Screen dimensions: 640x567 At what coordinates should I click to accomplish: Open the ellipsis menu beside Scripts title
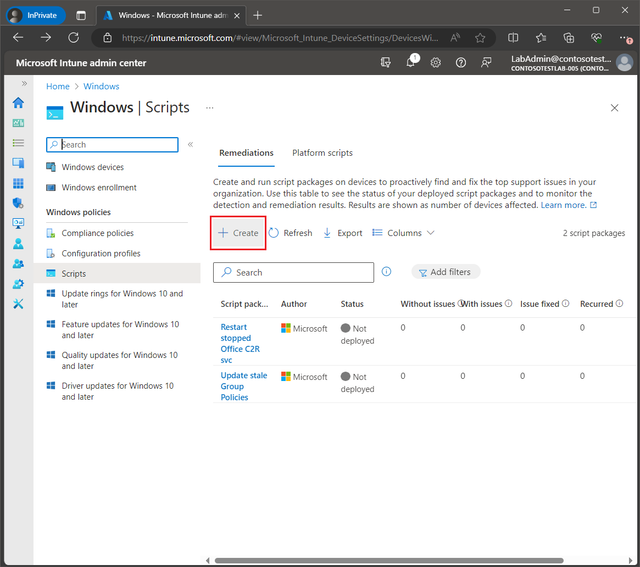point(209,108)
